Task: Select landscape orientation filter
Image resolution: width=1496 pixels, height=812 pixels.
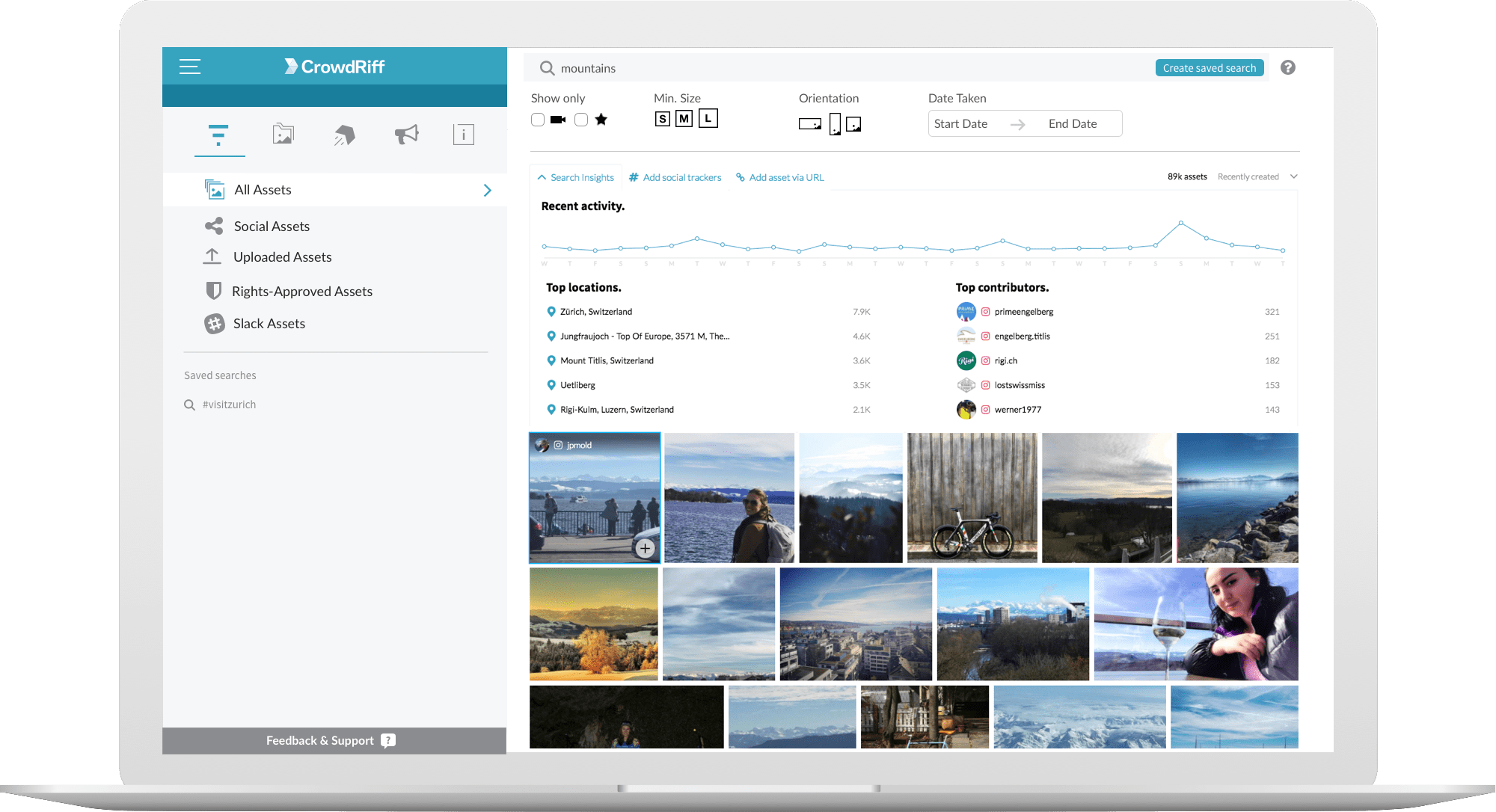Action: 810,123
